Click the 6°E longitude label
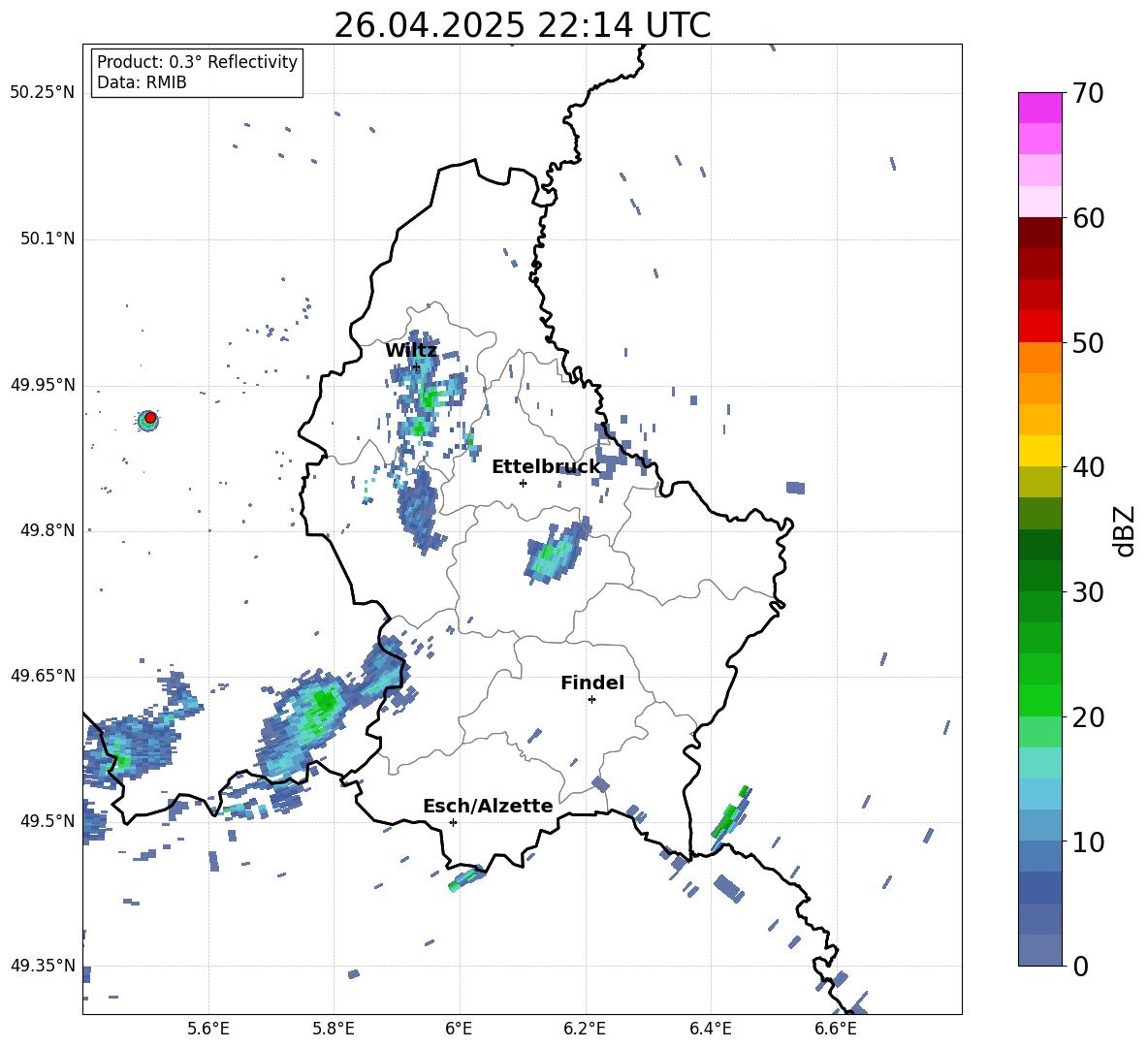 coord(459,1030)
